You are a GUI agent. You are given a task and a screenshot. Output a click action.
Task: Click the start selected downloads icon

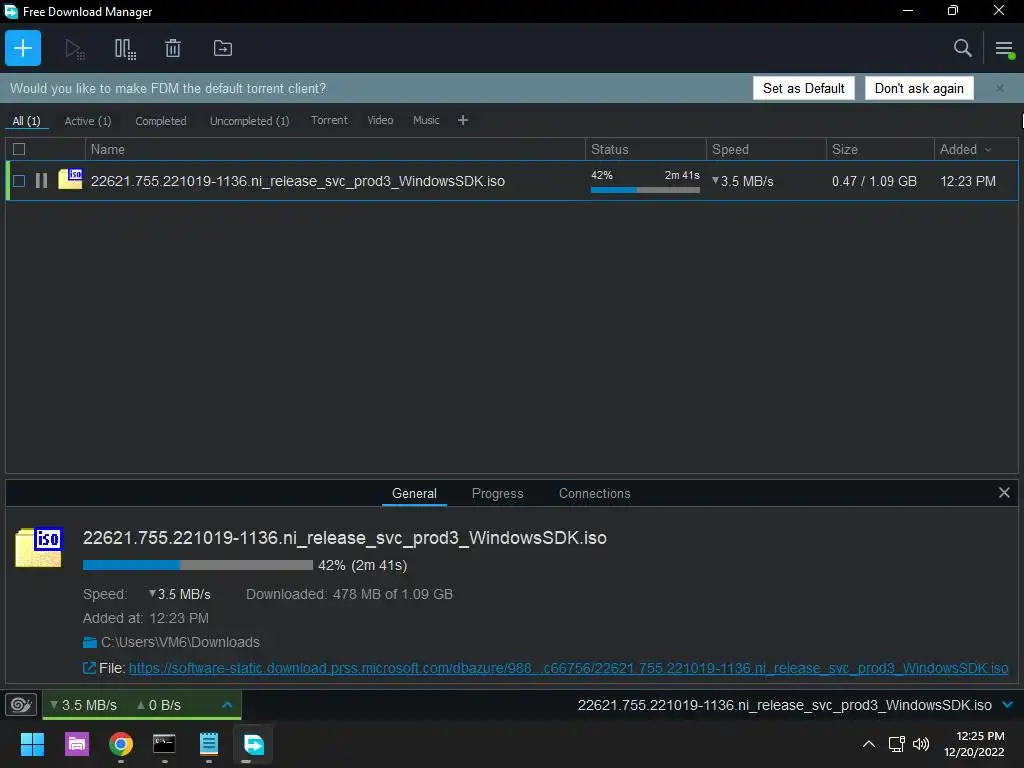point(74,49)
